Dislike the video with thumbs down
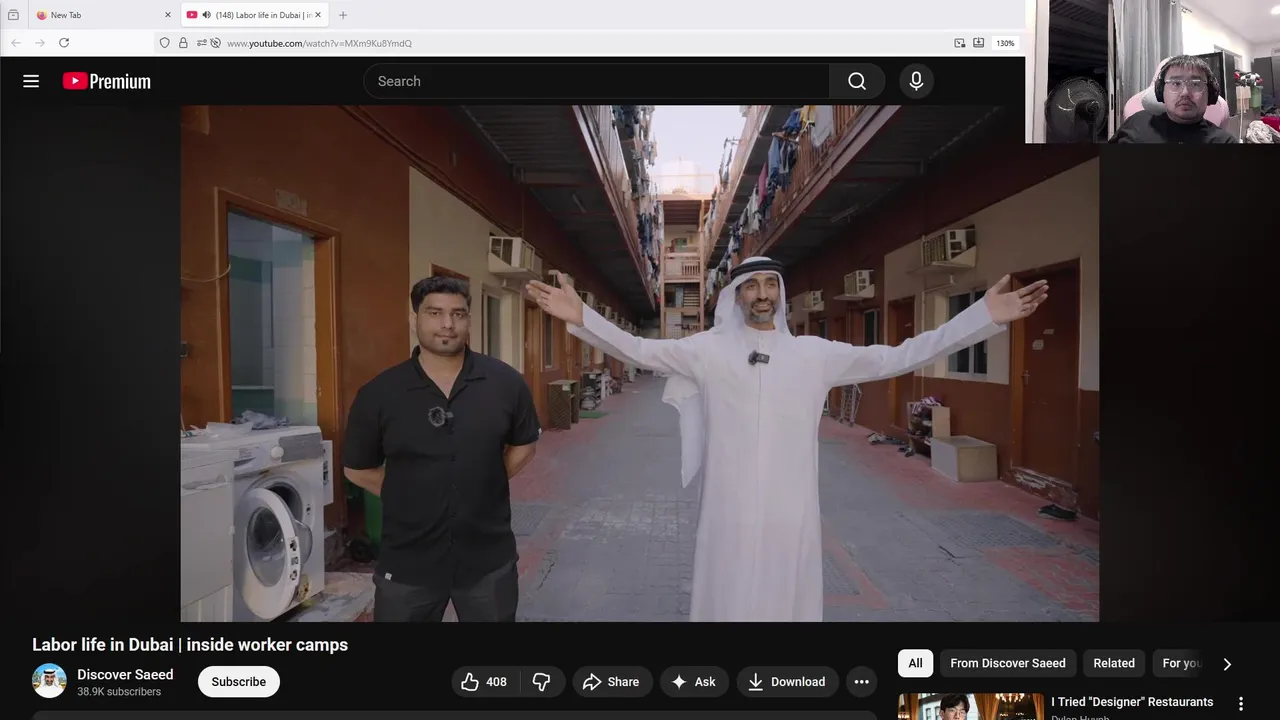Screen dimensions: 1280x720 pyautogui.click(x=542, y=682)
